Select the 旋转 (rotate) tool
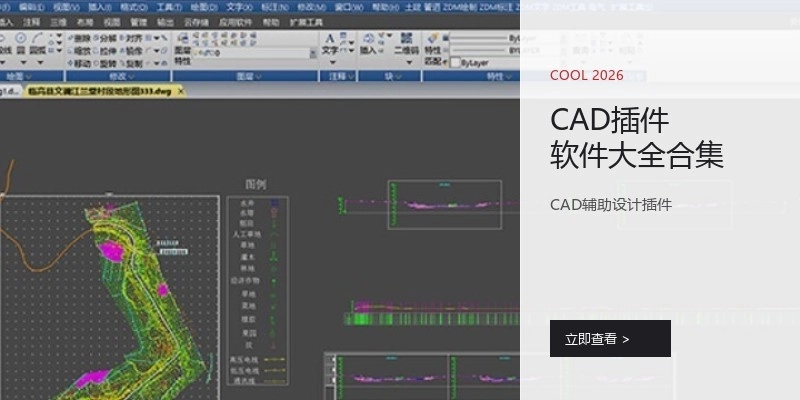 click(105, 63)
